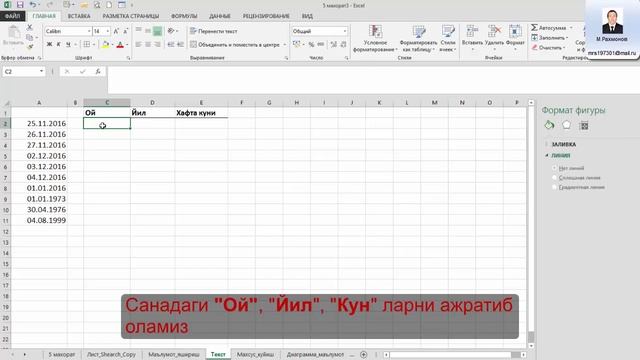640x360 pixels.
Task: Align cell content to bottom
Action: pos(157,31)
